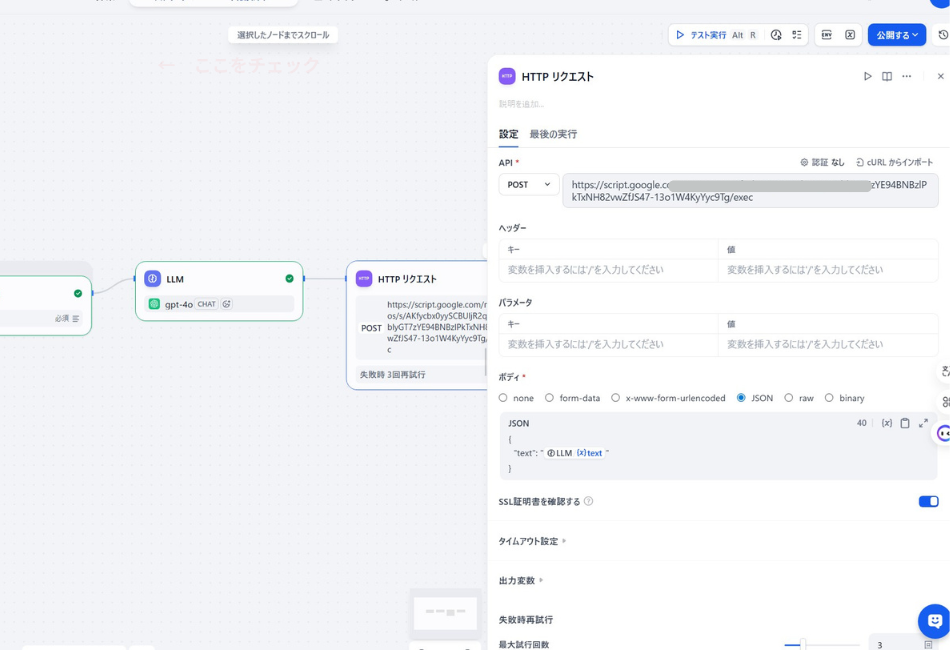Run this HTTP node with the play icon
The width and height of the screenshot is (950, 650).
point(867,76)
